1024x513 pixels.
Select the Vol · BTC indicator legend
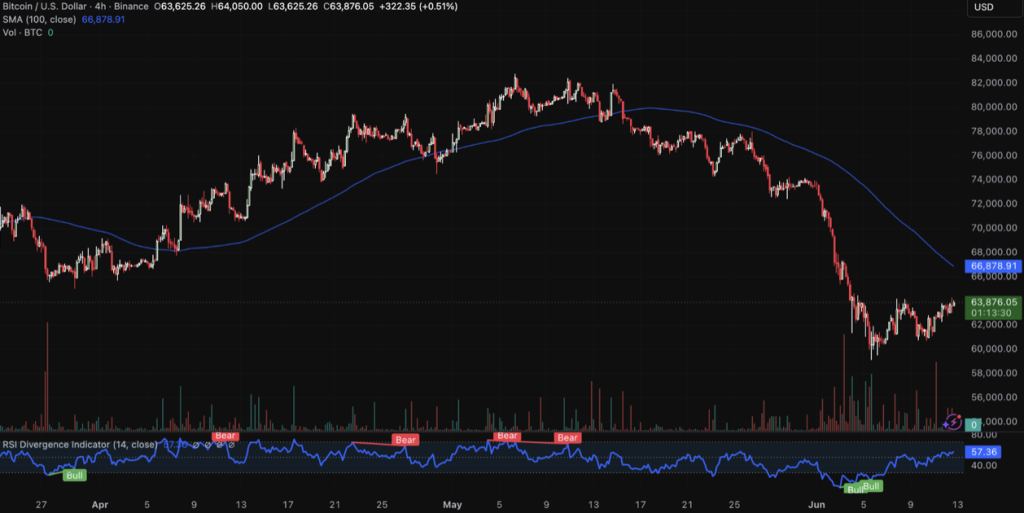tap(22, 33)
